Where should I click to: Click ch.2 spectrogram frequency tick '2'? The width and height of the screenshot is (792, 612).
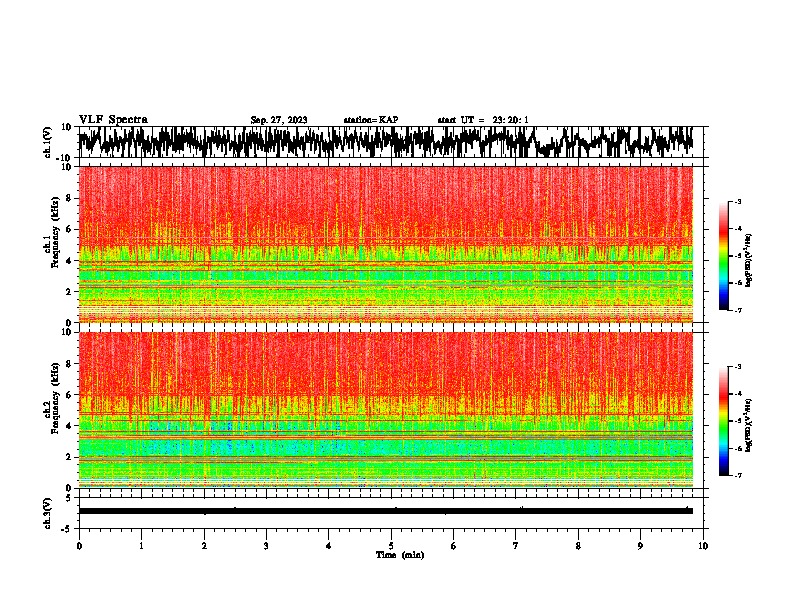[x=69, y=457]
